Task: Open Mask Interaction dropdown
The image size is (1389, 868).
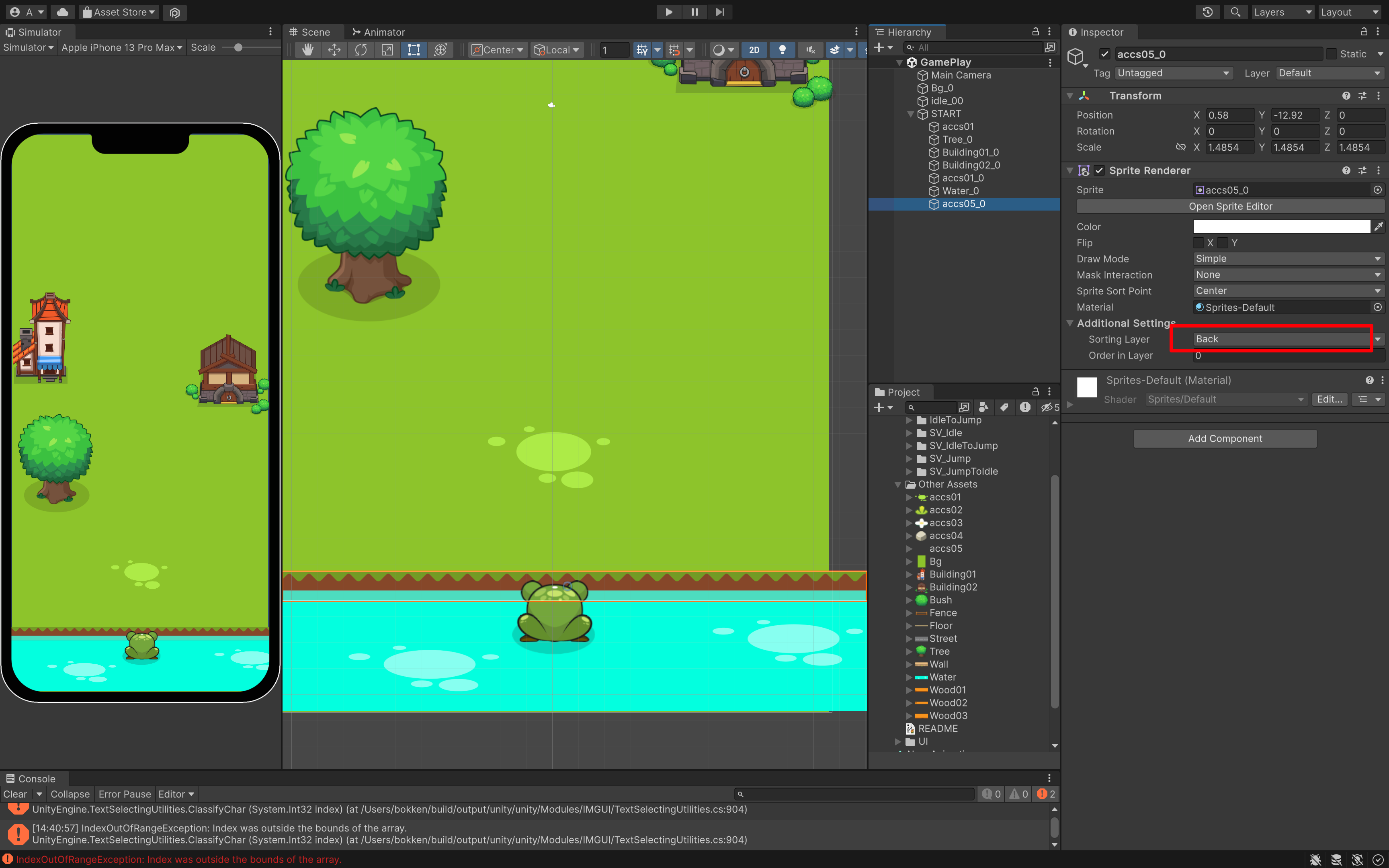Action: (x=1289, y=275)
